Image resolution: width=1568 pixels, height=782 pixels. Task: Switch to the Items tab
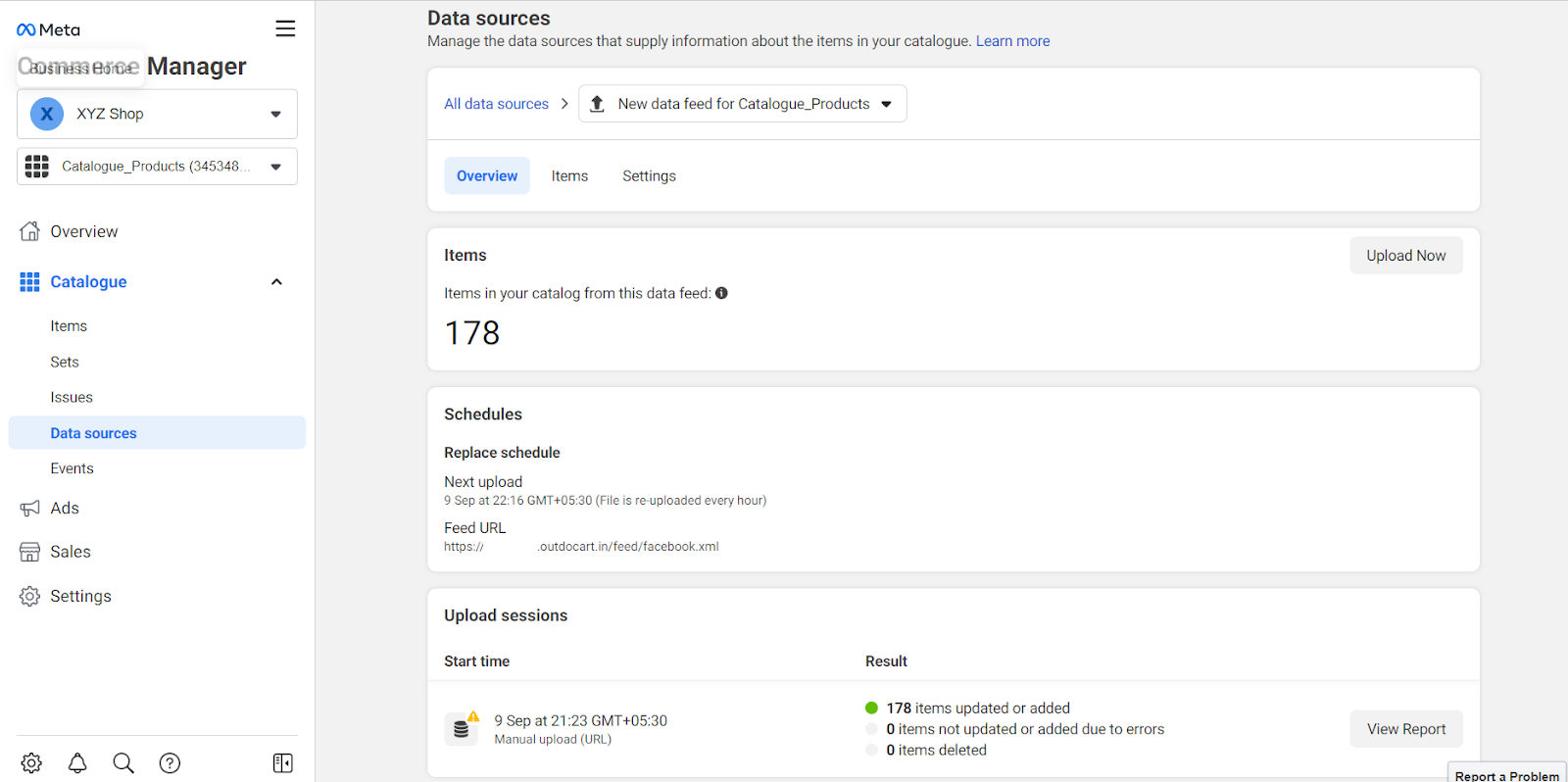[x=569, y=176]
